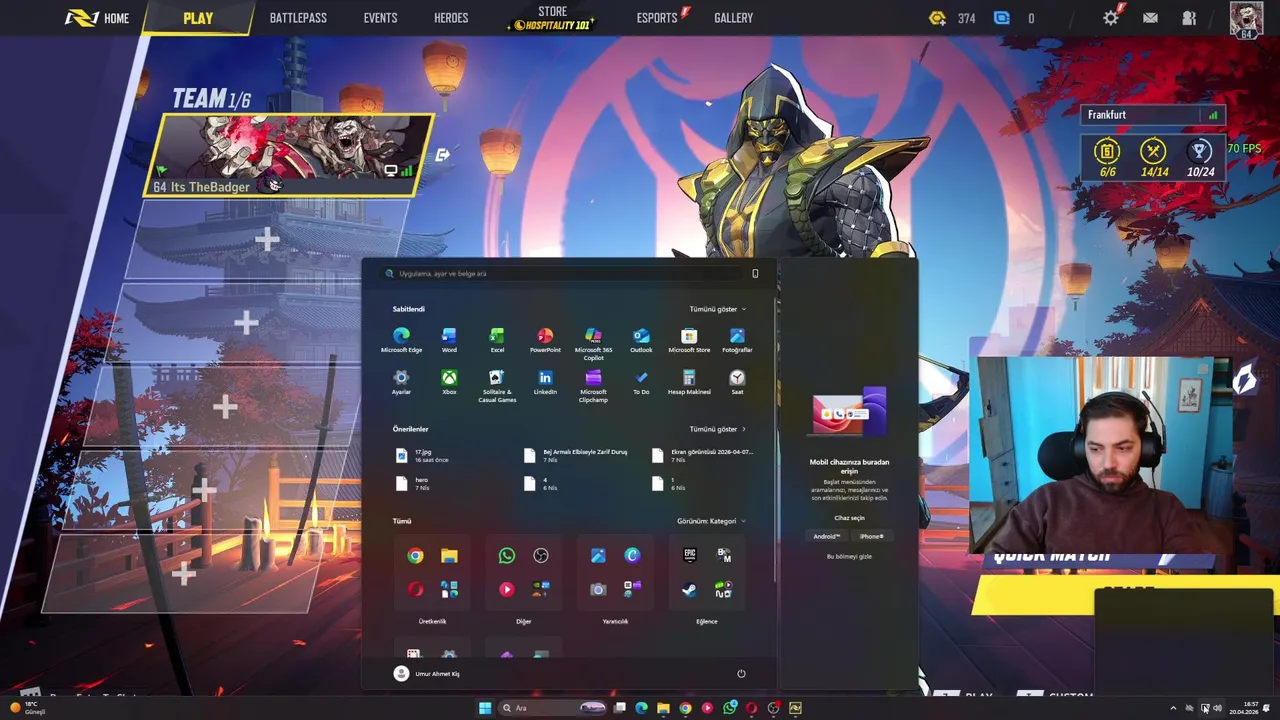Click Windows Start button on taskbar
1280x720 pixels.
click(x=485, y=708)
